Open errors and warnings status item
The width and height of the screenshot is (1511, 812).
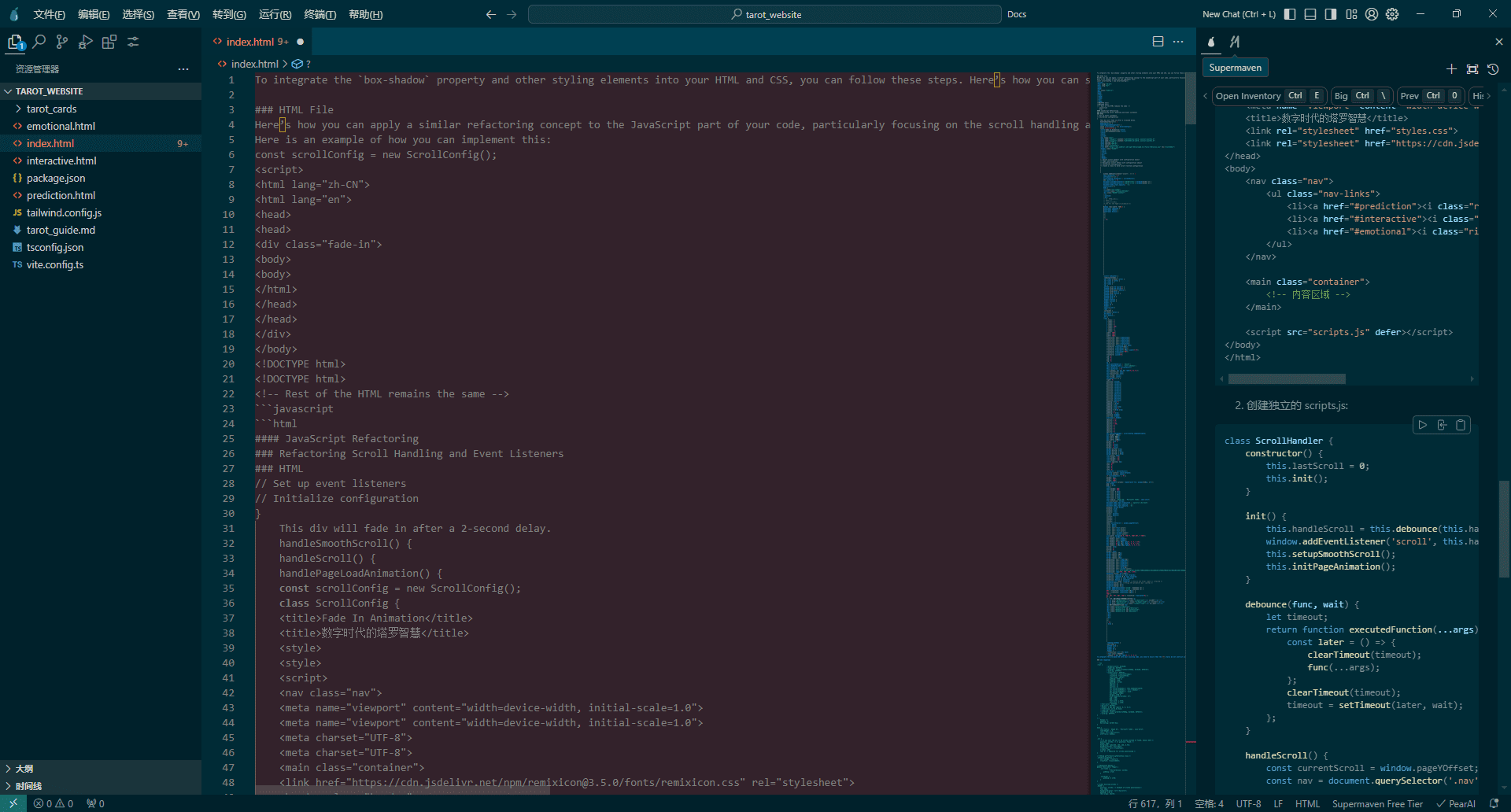pos(54,803)
